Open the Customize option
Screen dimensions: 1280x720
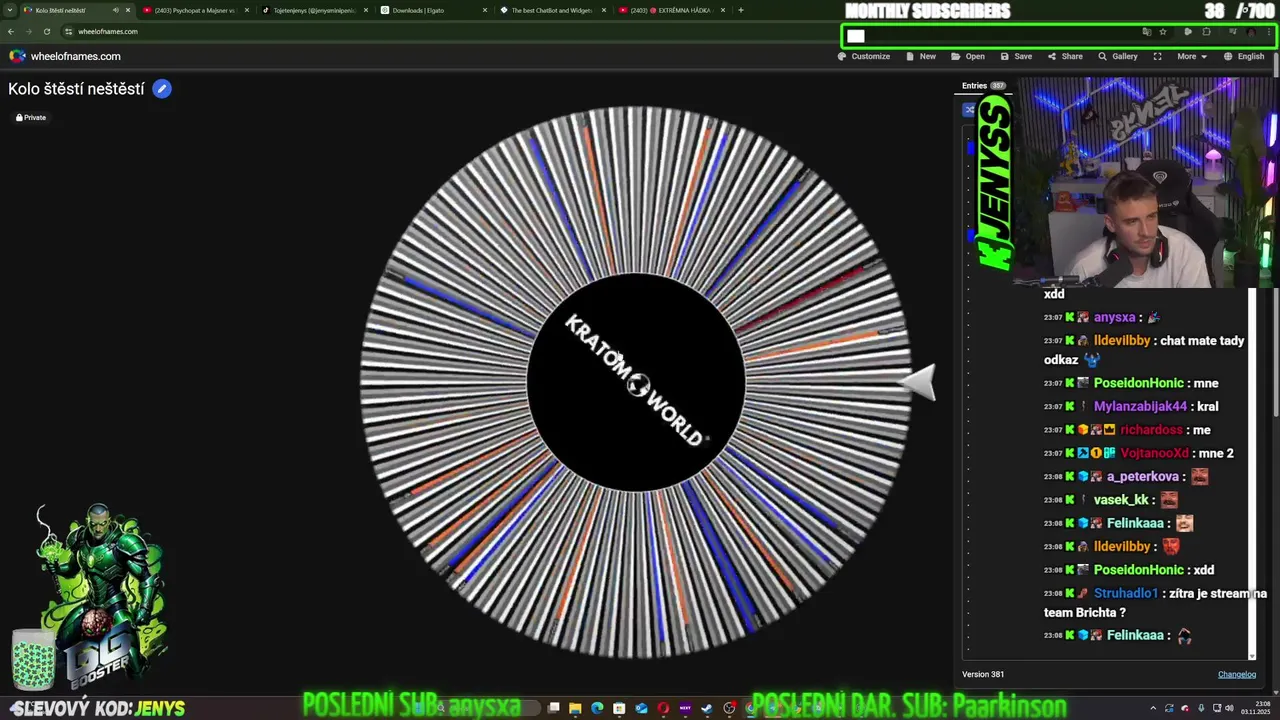(x=864, y=56)
